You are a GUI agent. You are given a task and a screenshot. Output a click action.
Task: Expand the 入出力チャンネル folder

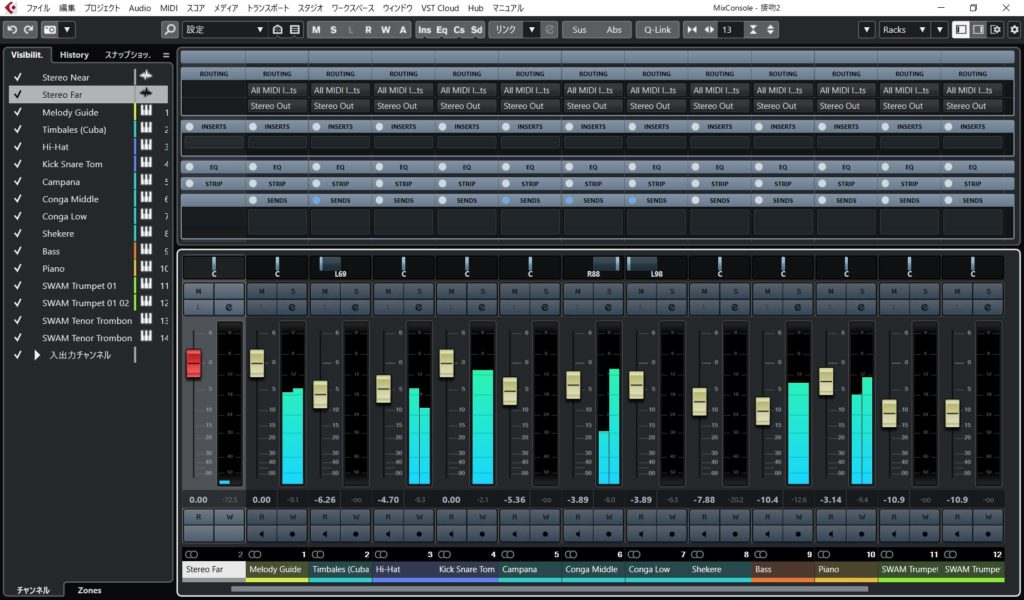coord(38,355)
